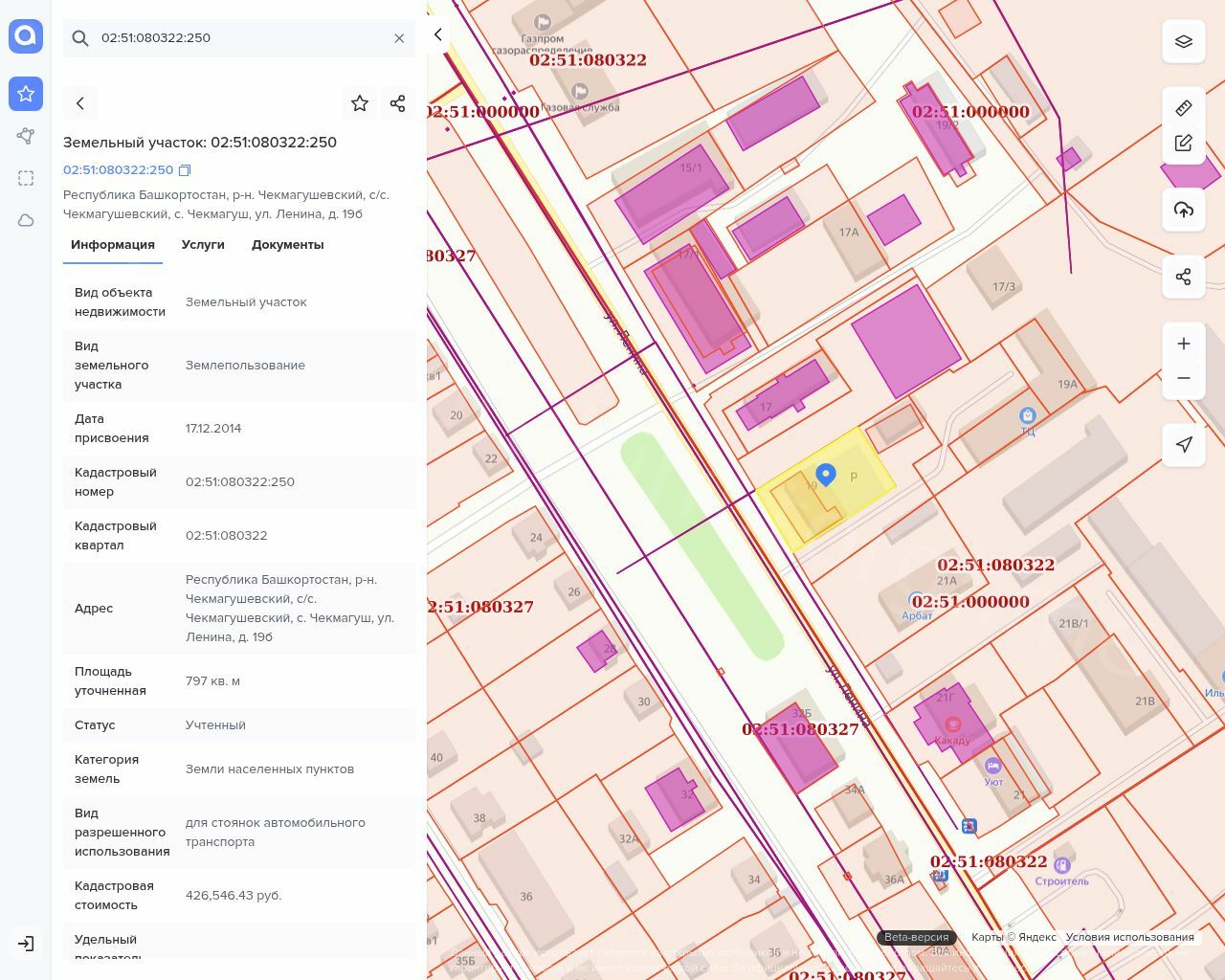Viewport: 1225px width, 980px height.
Task: Click cadastral number link 02:51:080322:250
Action: 119,170
